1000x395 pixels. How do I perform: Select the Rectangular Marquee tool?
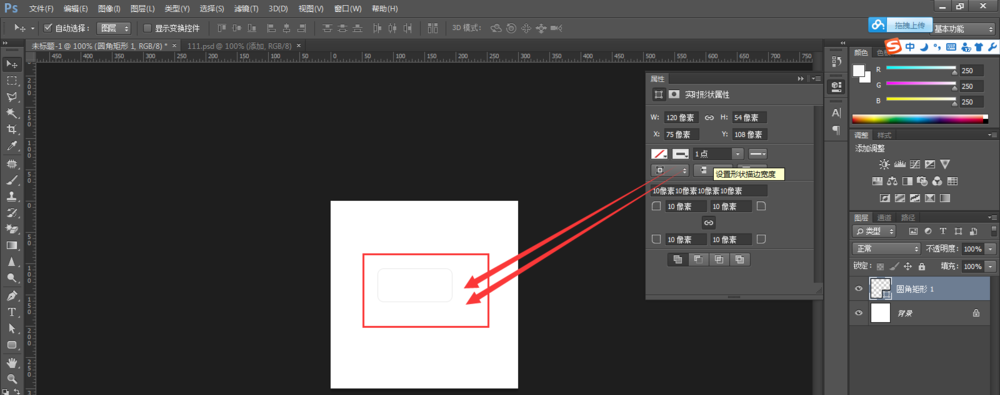coord(11,81)
